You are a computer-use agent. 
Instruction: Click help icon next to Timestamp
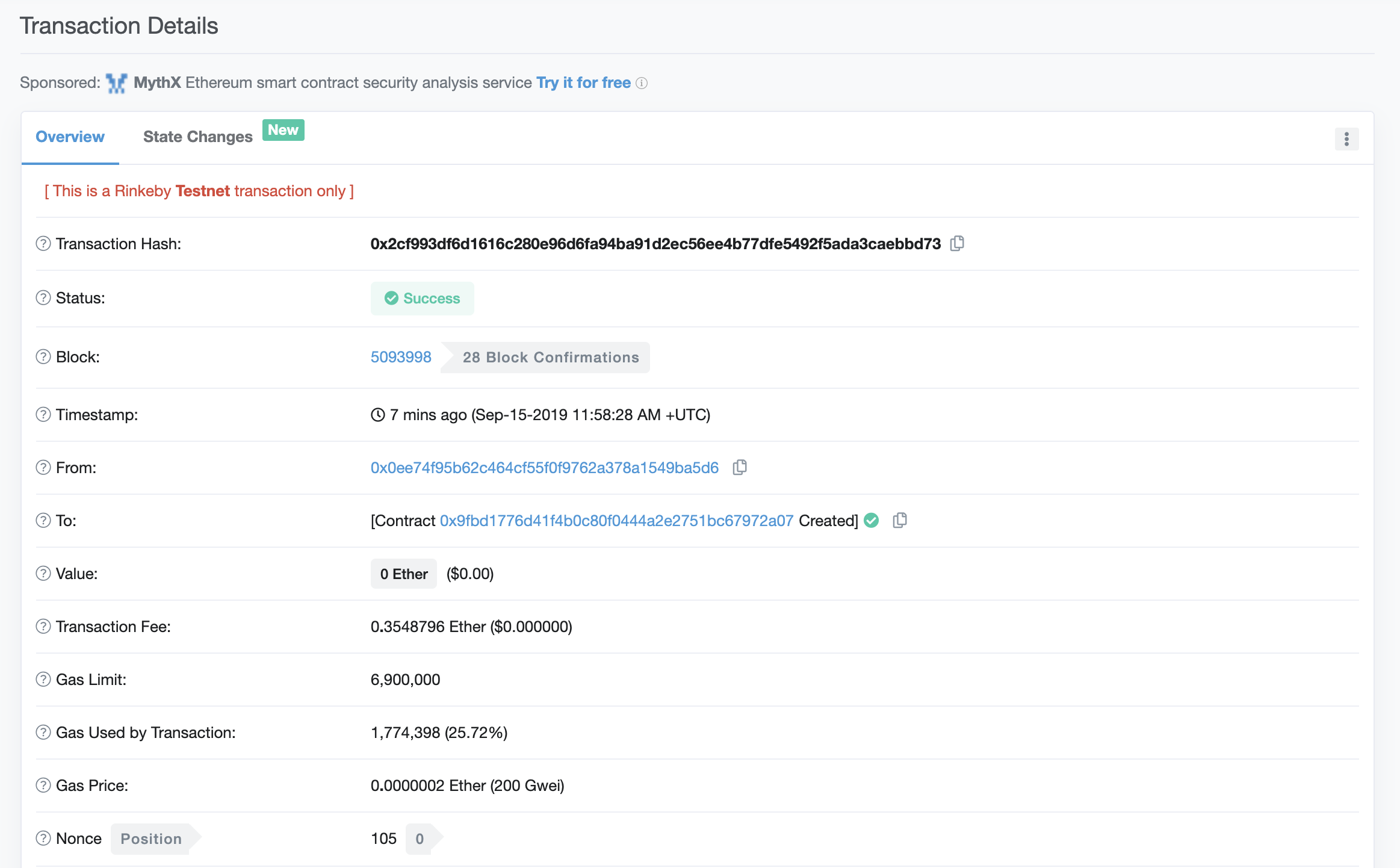click(43, 415)
